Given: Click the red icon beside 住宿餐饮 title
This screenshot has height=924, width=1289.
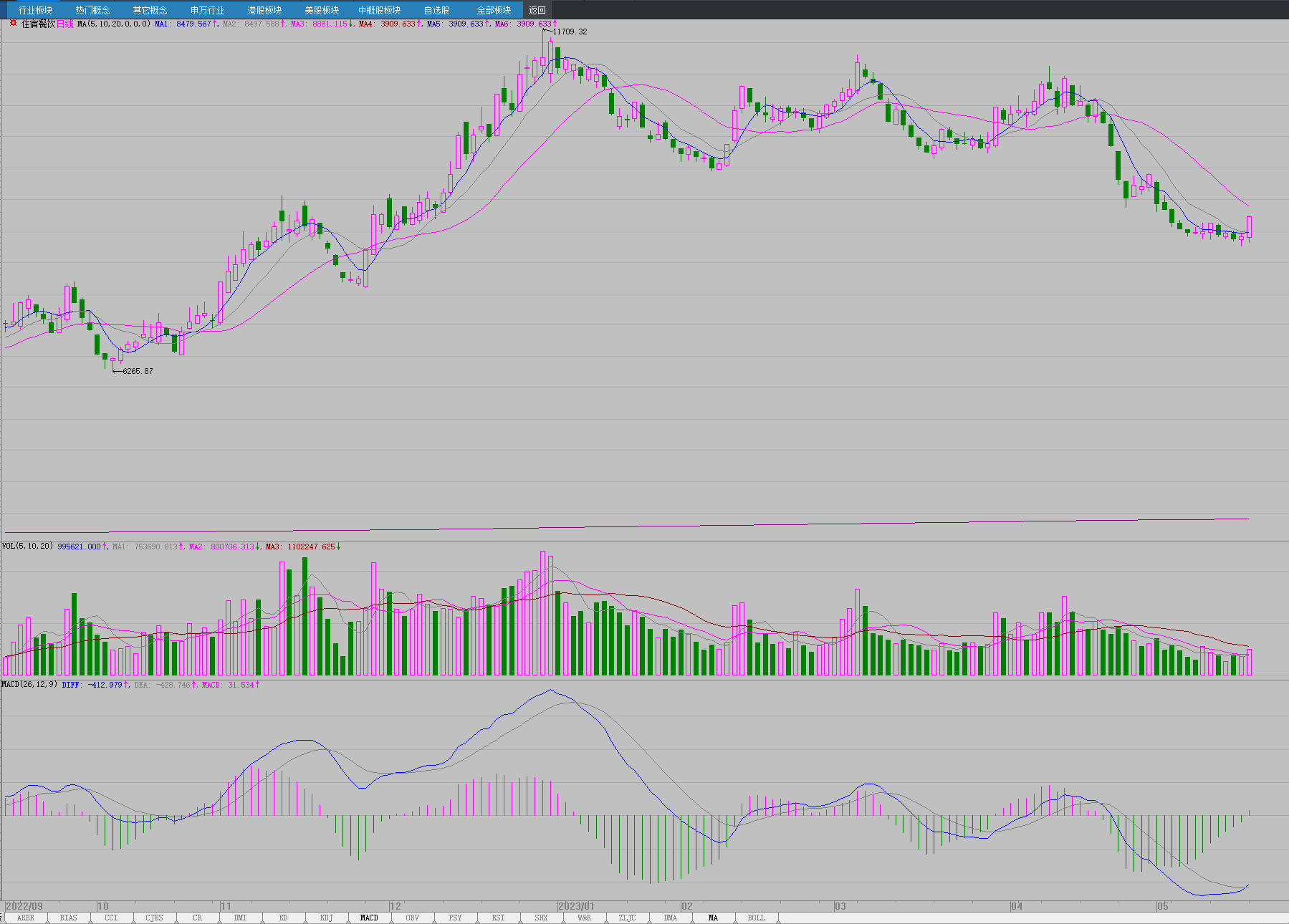Looking at the screenshot, I should (x=13, y=23).
